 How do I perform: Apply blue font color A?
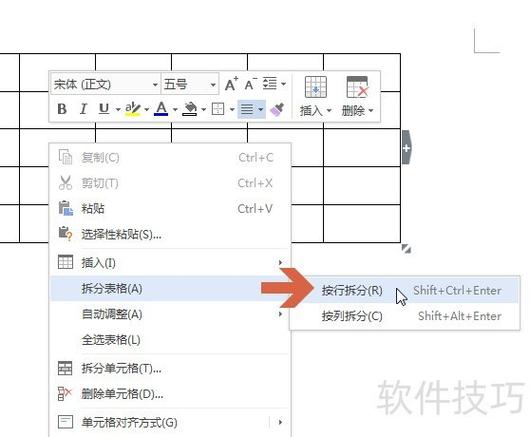tap(161, 109)
